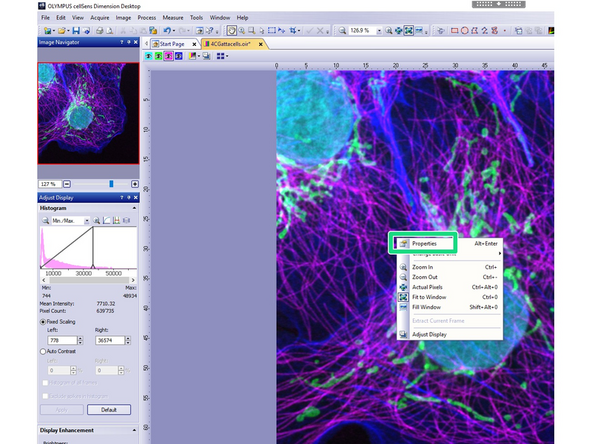This screenshot has width=592, height=444.
Task: Click the zoom in plus button in Image Navigator
Action: [135, 184]
